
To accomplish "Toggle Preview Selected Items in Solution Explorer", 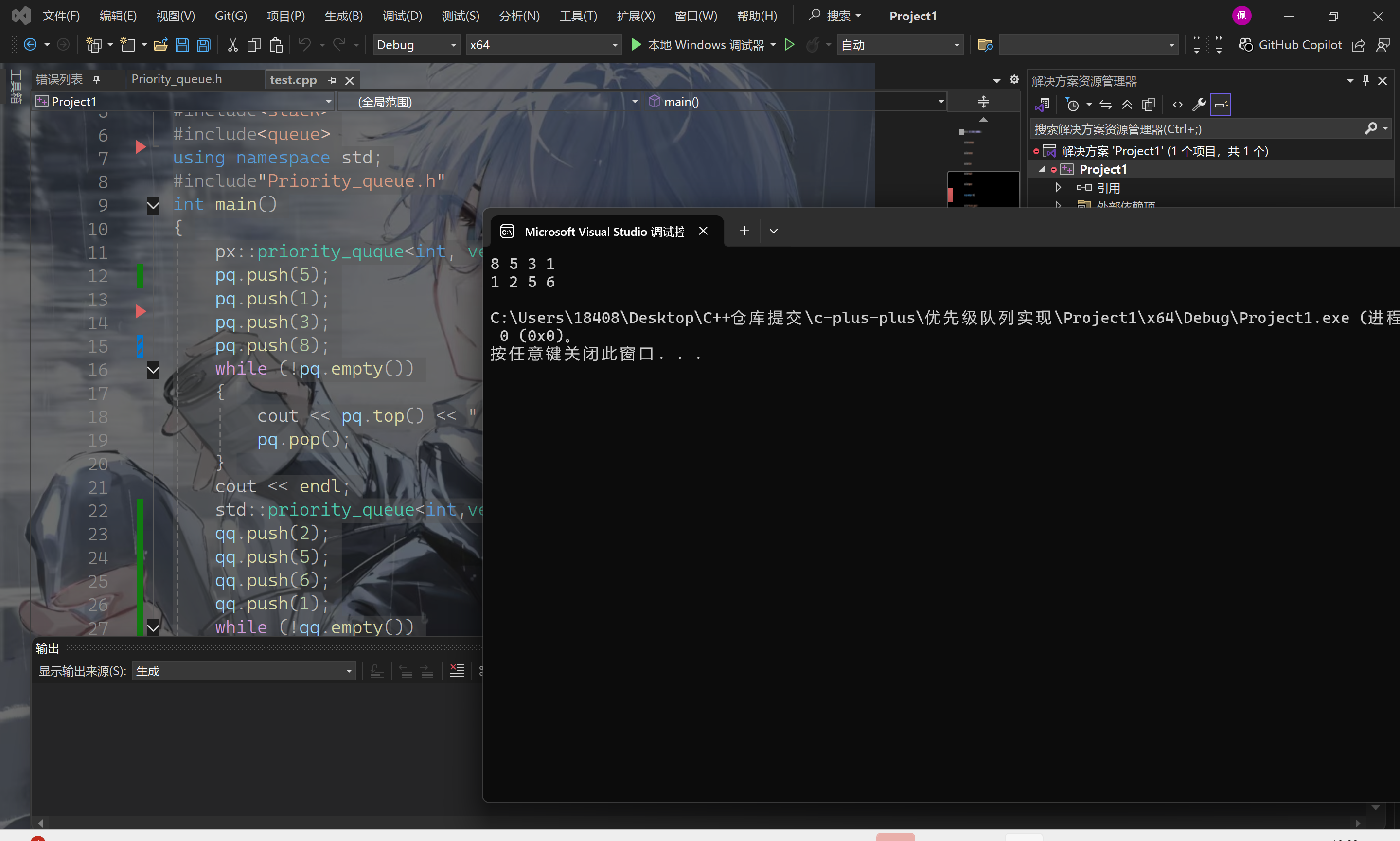I will 1221,104.
